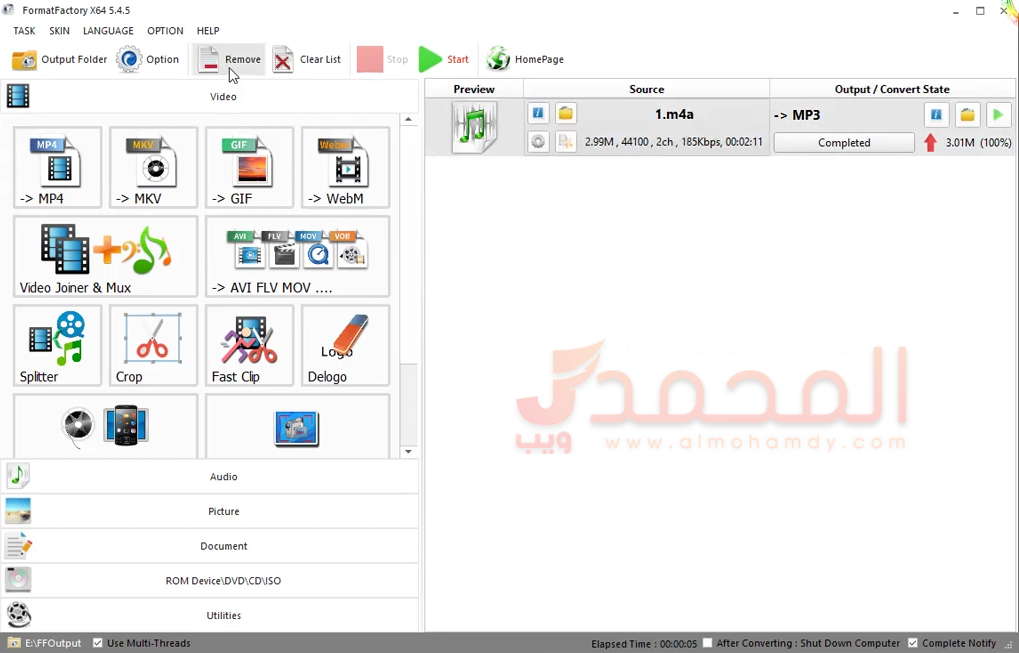
Task: Launch the Video Joiner & Mux tool
Action: tap(105, 256)
